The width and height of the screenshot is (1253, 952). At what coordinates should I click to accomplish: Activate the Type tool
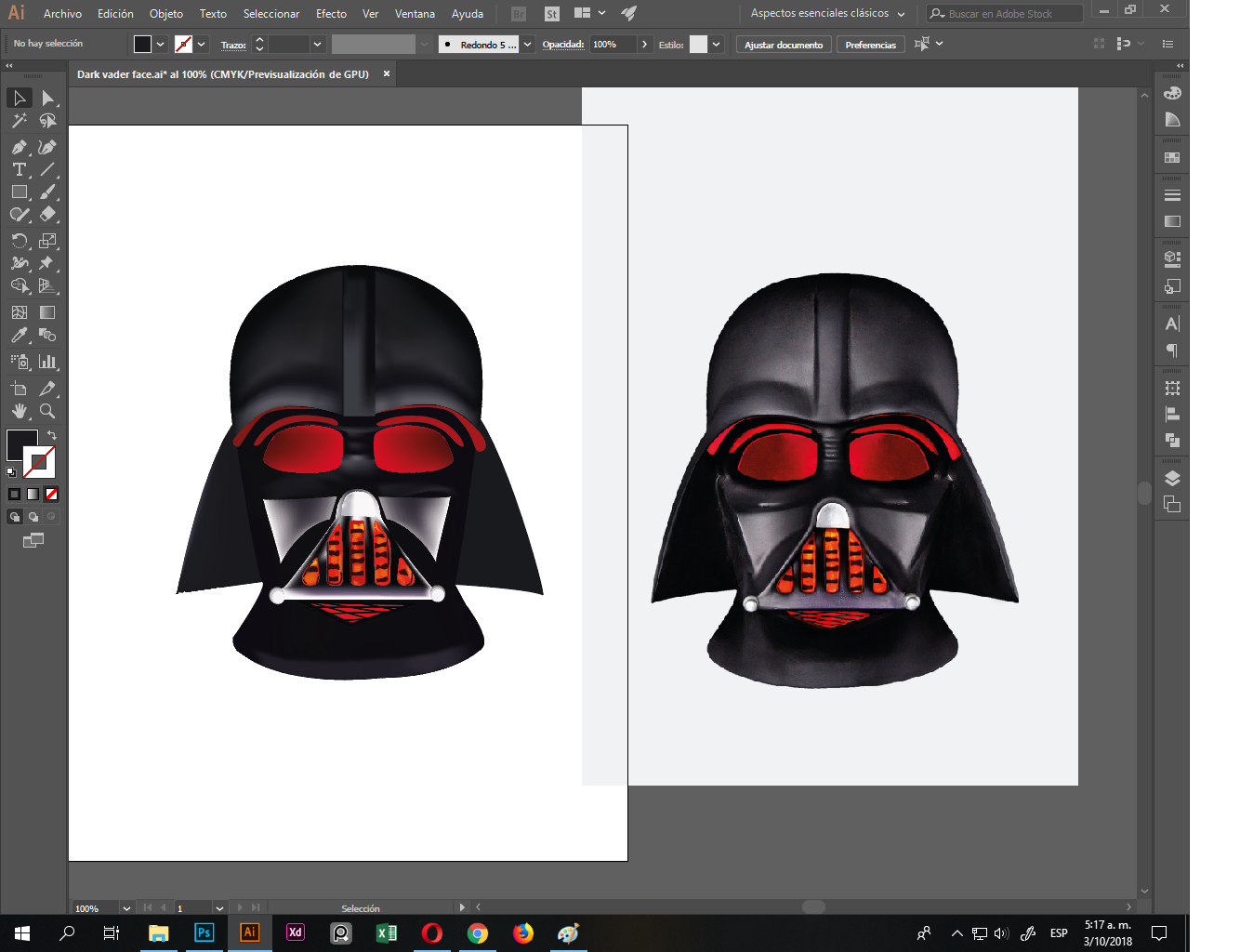(20, 169)
